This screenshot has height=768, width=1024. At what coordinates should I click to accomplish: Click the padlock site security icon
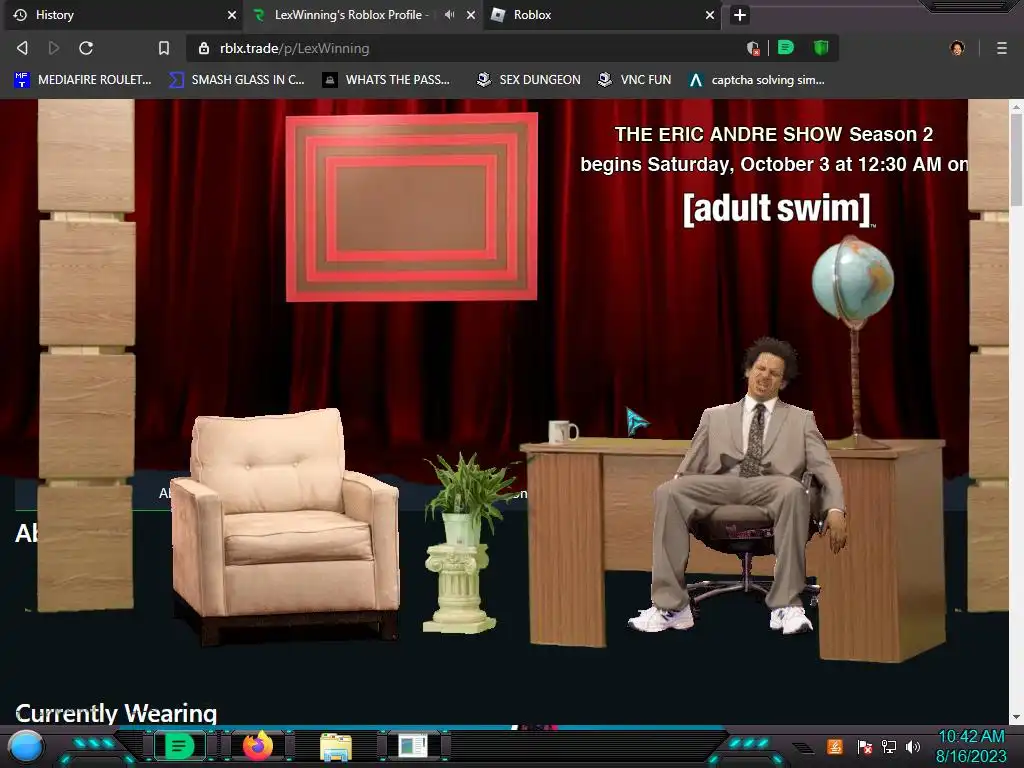pos(204,48)
